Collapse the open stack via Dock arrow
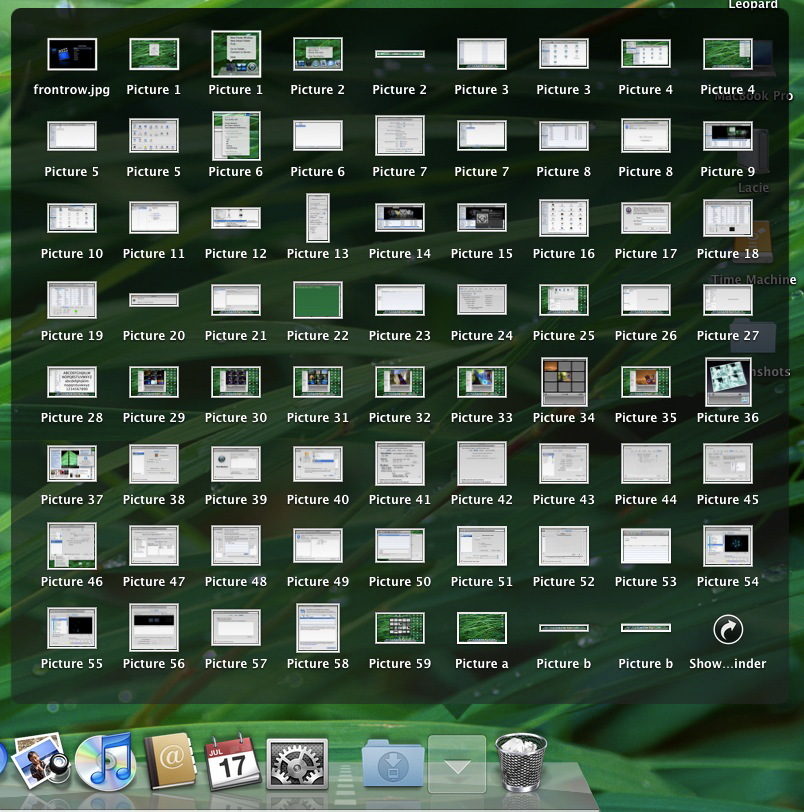 tap(457, 764)
